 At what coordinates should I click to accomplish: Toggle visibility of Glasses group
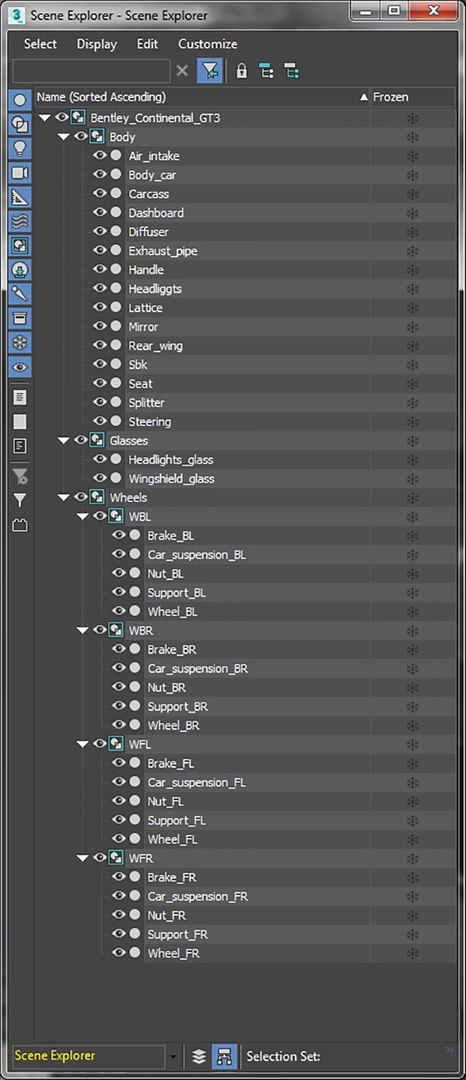[81, 440]
